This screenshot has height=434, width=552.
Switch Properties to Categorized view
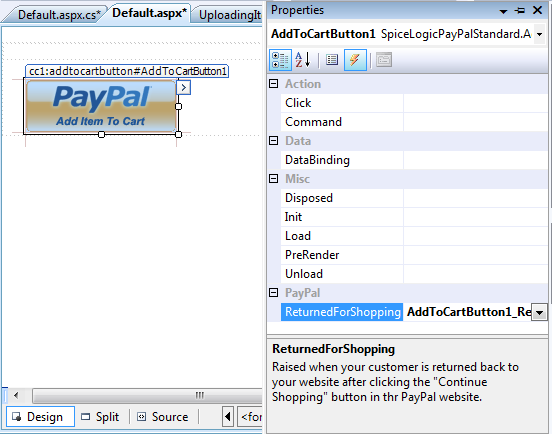pyautogui.click(x=280, y=60)
